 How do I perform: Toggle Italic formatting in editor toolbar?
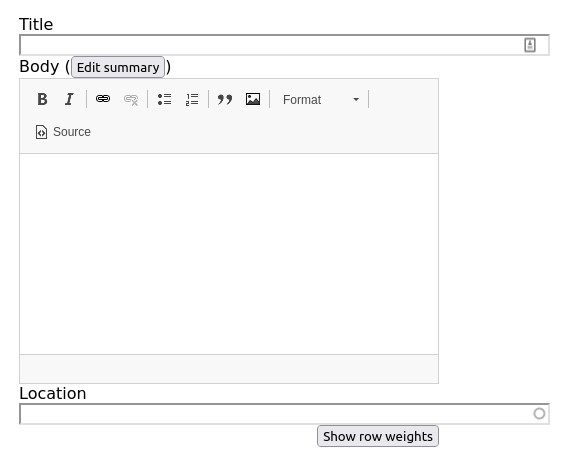click(x=69, y=99)
